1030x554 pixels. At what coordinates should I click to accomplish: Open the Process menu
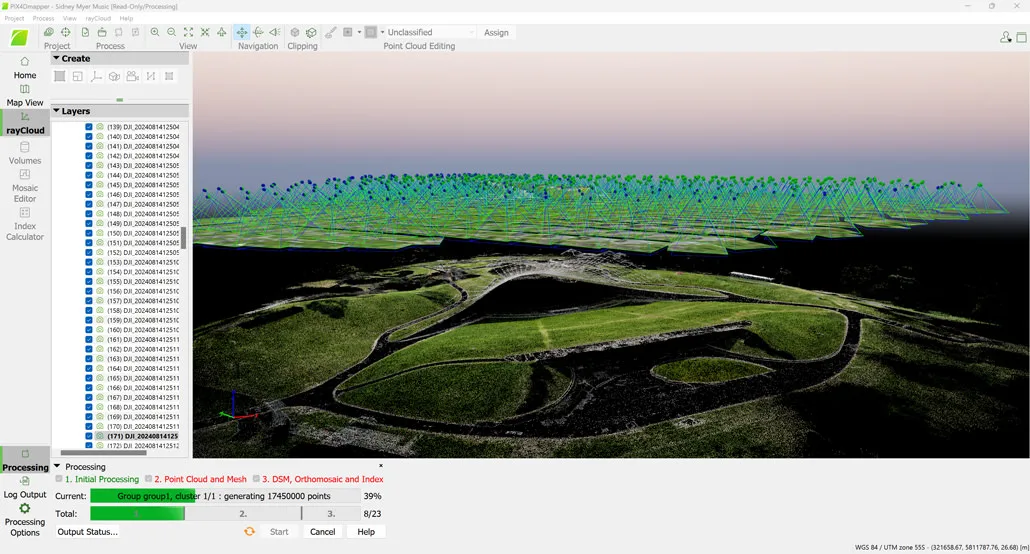pyautogui.click(x=43, y=18)
